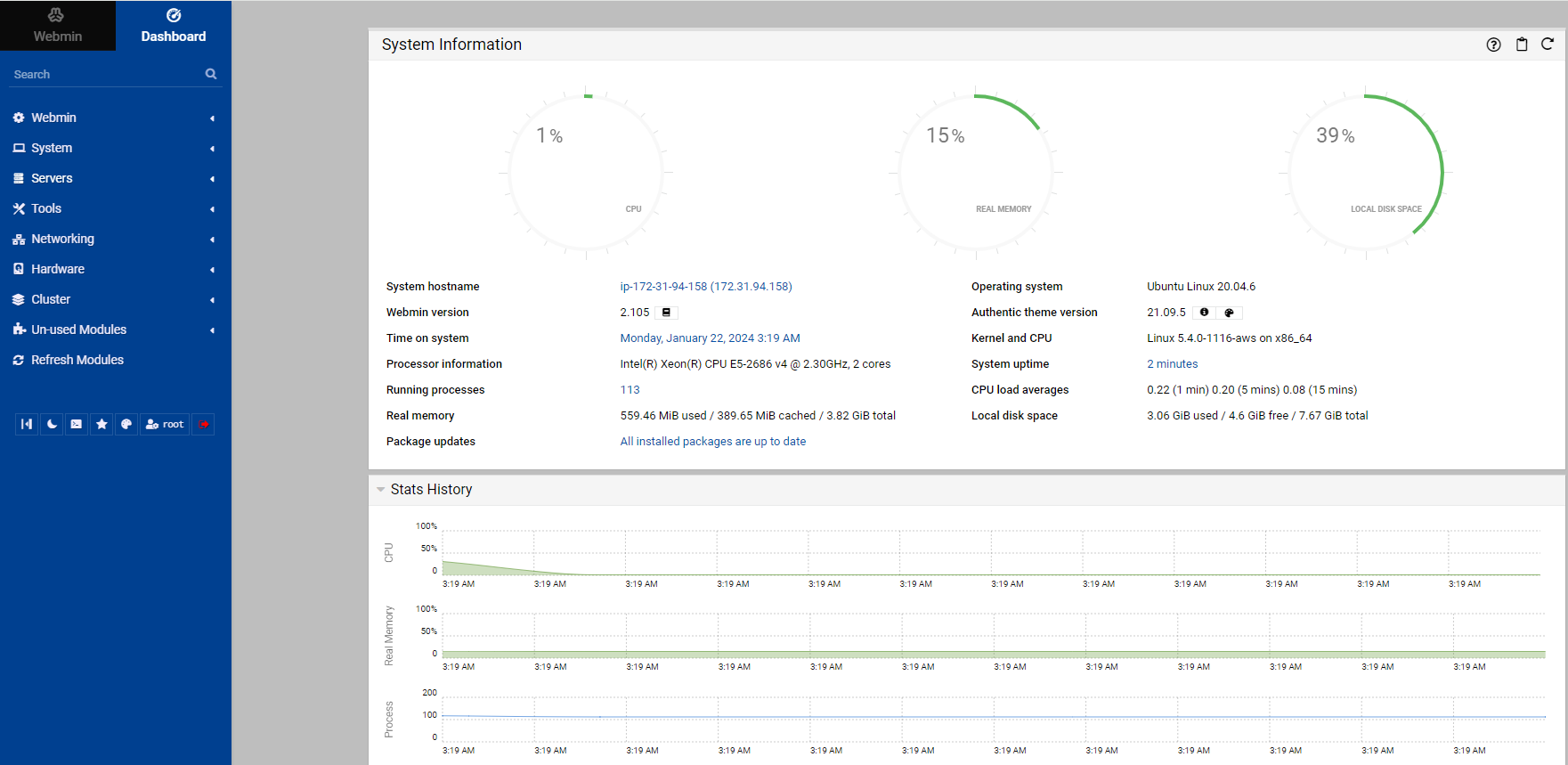1568x765 pixels.
Task: Open theme configuration palette icon in sidebar
Action: pos(126,424)
